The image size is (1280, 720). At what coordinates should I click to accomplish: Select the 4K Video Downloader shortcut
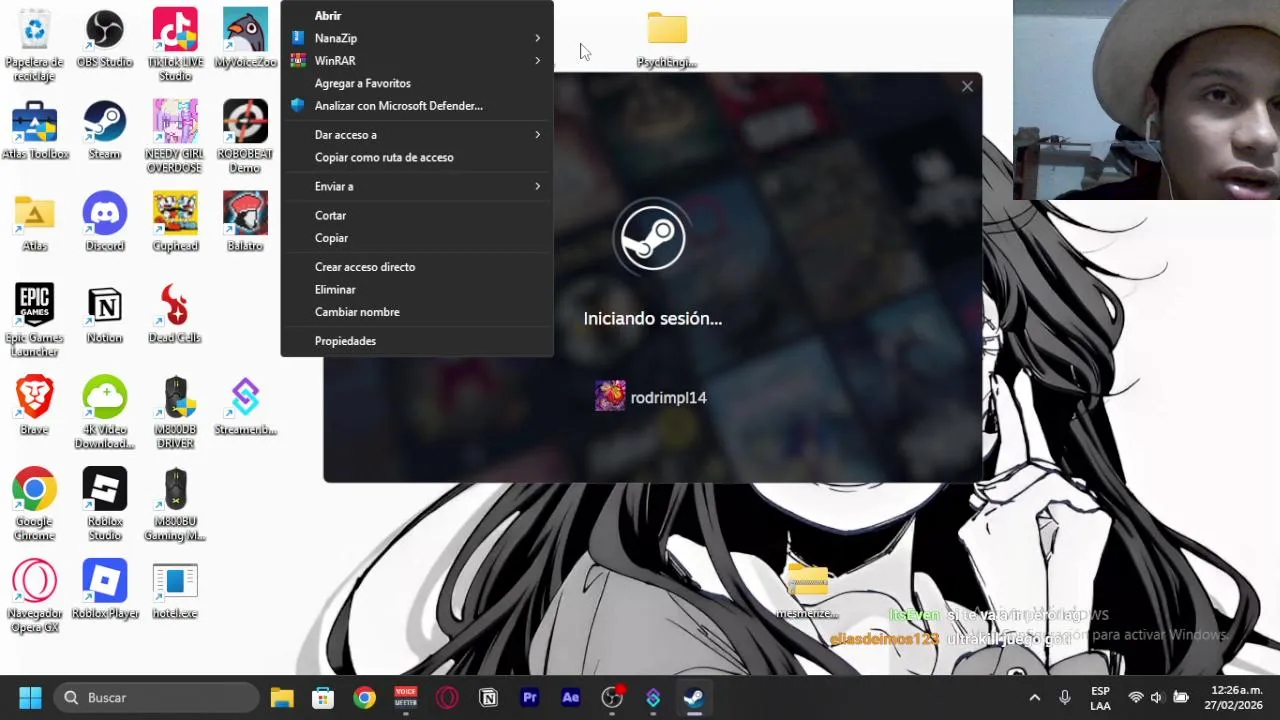tap(104, 413)
